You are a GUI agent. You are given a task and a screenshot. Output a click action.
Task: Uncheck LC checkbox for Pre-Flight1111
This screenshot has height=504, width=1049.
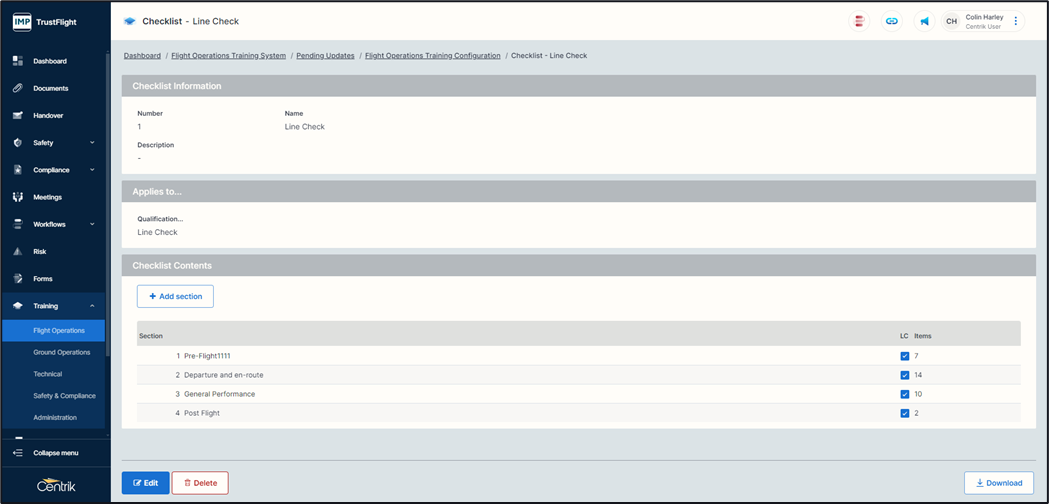coord(905,356)
